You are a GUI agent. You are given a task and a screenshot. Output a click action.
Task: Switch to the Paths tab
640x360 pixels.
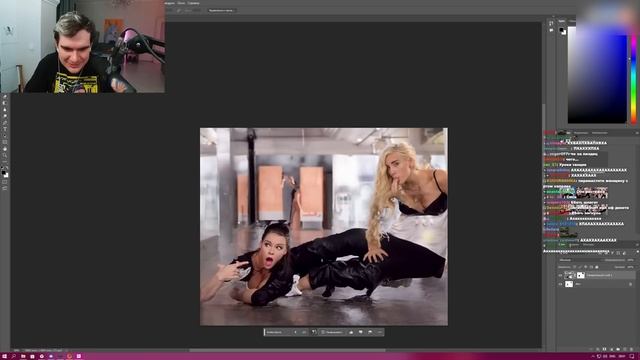pos(588,244)
